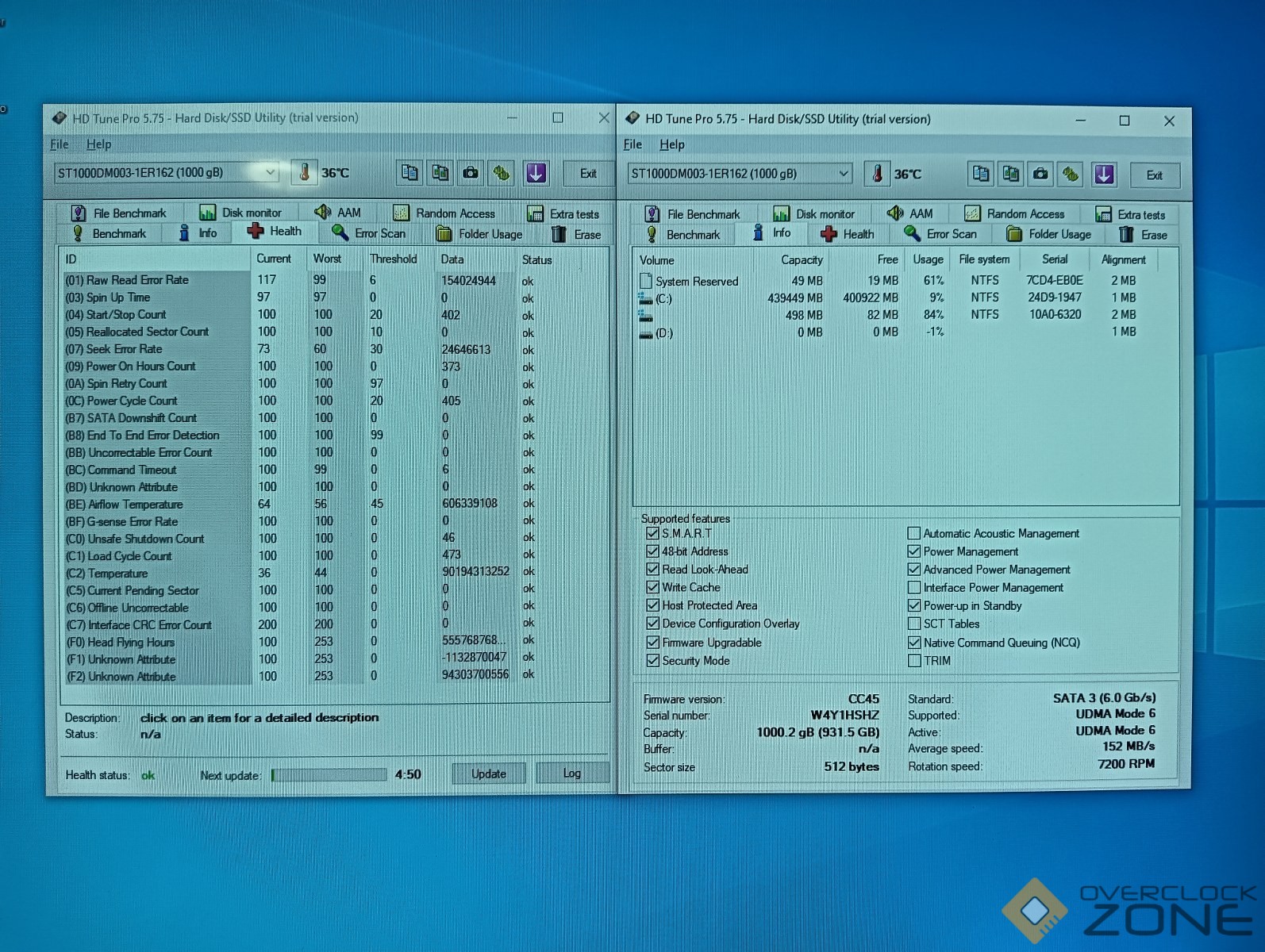
Task: Open Random Access tab in left window
Action: click(444, 213)
